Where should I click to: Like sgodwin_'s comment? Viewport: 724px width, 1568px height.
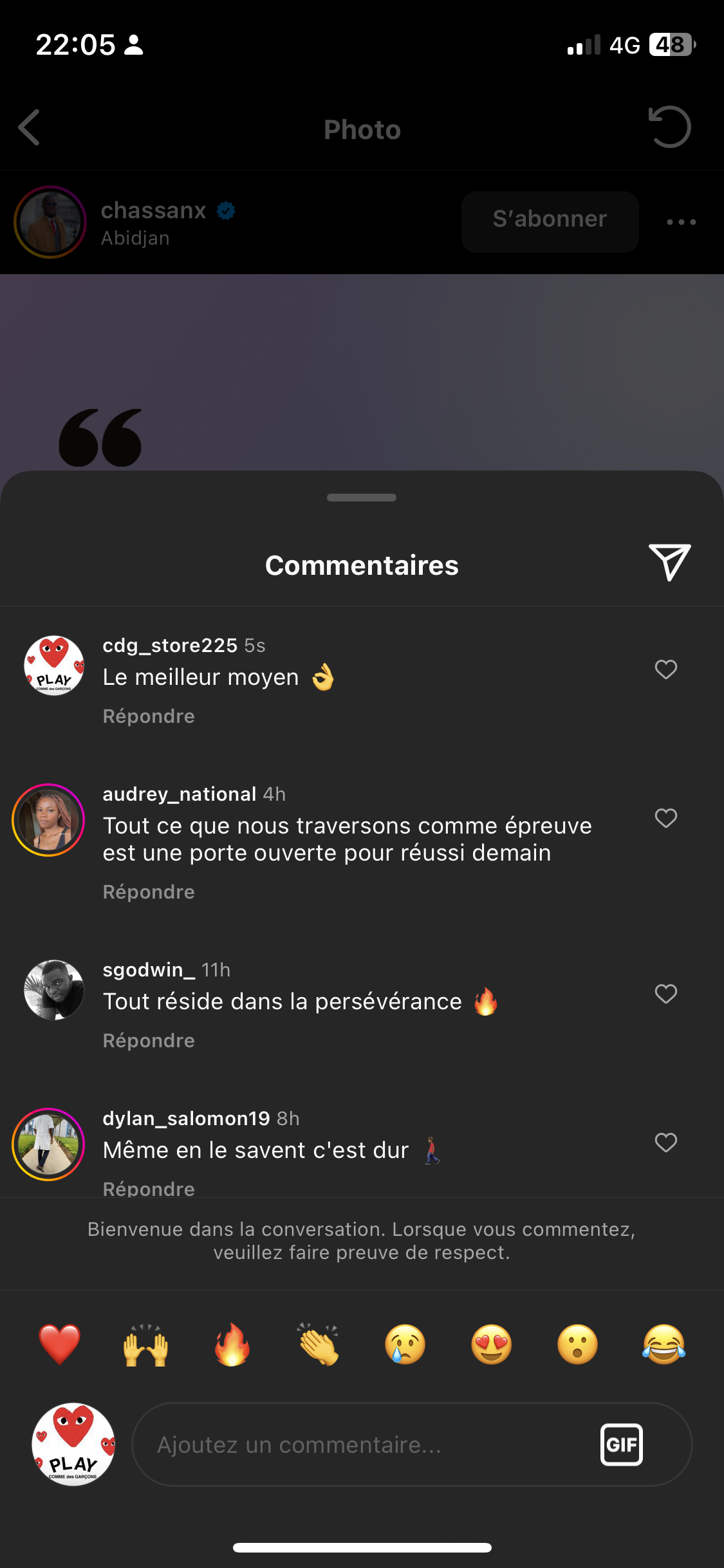tap(665, 994)
